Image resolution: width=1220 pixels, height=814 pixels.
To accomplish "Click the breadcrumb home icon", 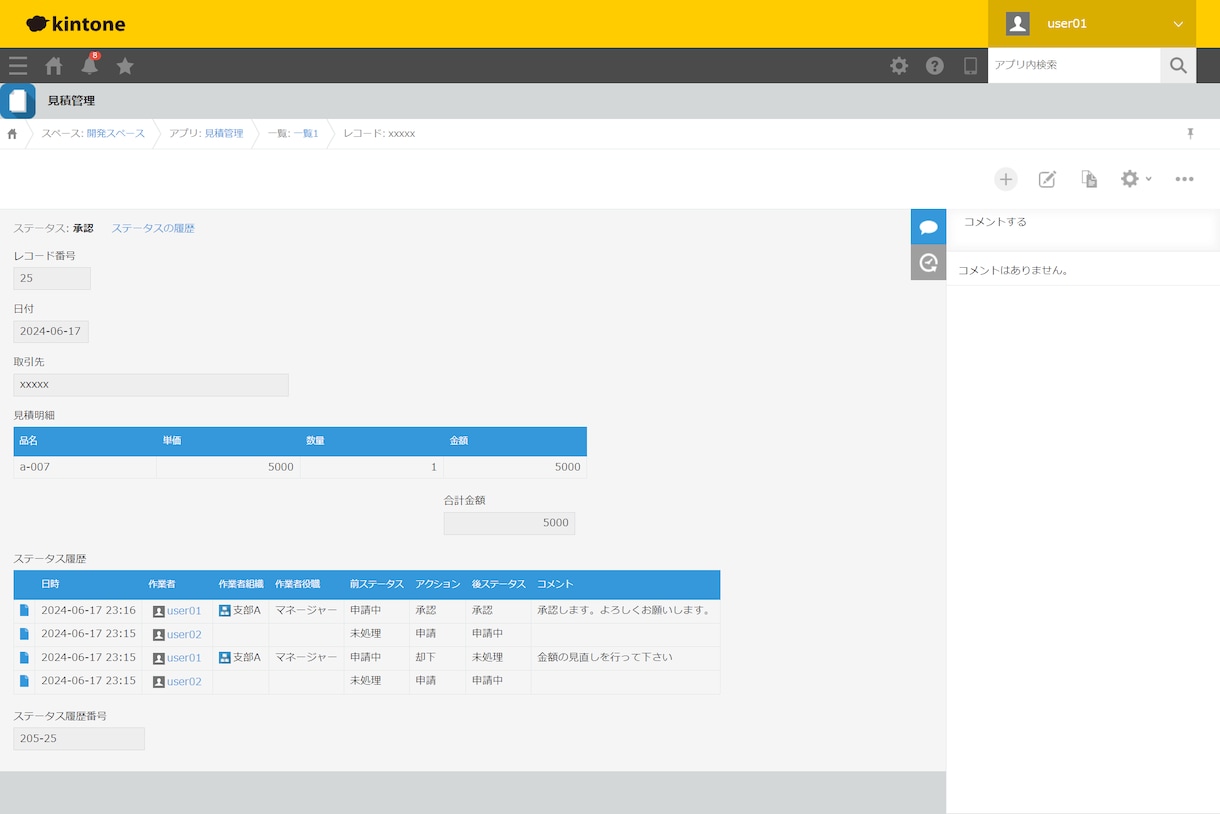I will pyautogui.click(x=13, y=134).
